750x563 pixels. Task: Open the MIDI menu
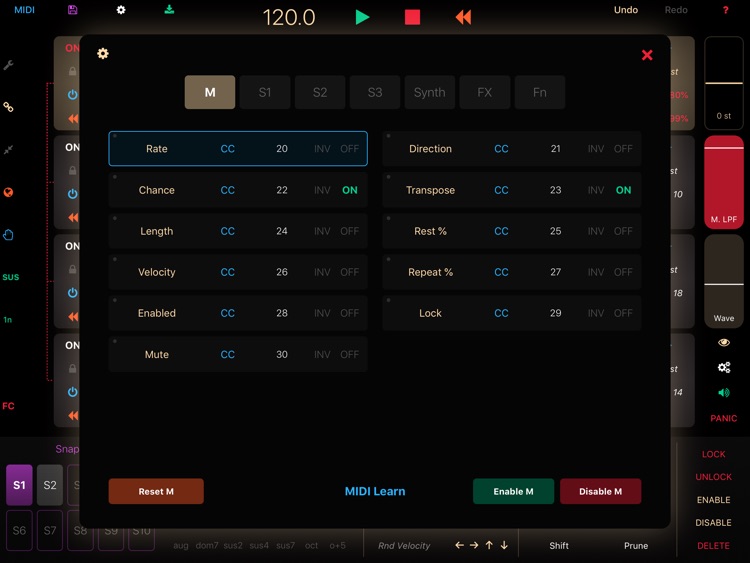coord(24,10)
